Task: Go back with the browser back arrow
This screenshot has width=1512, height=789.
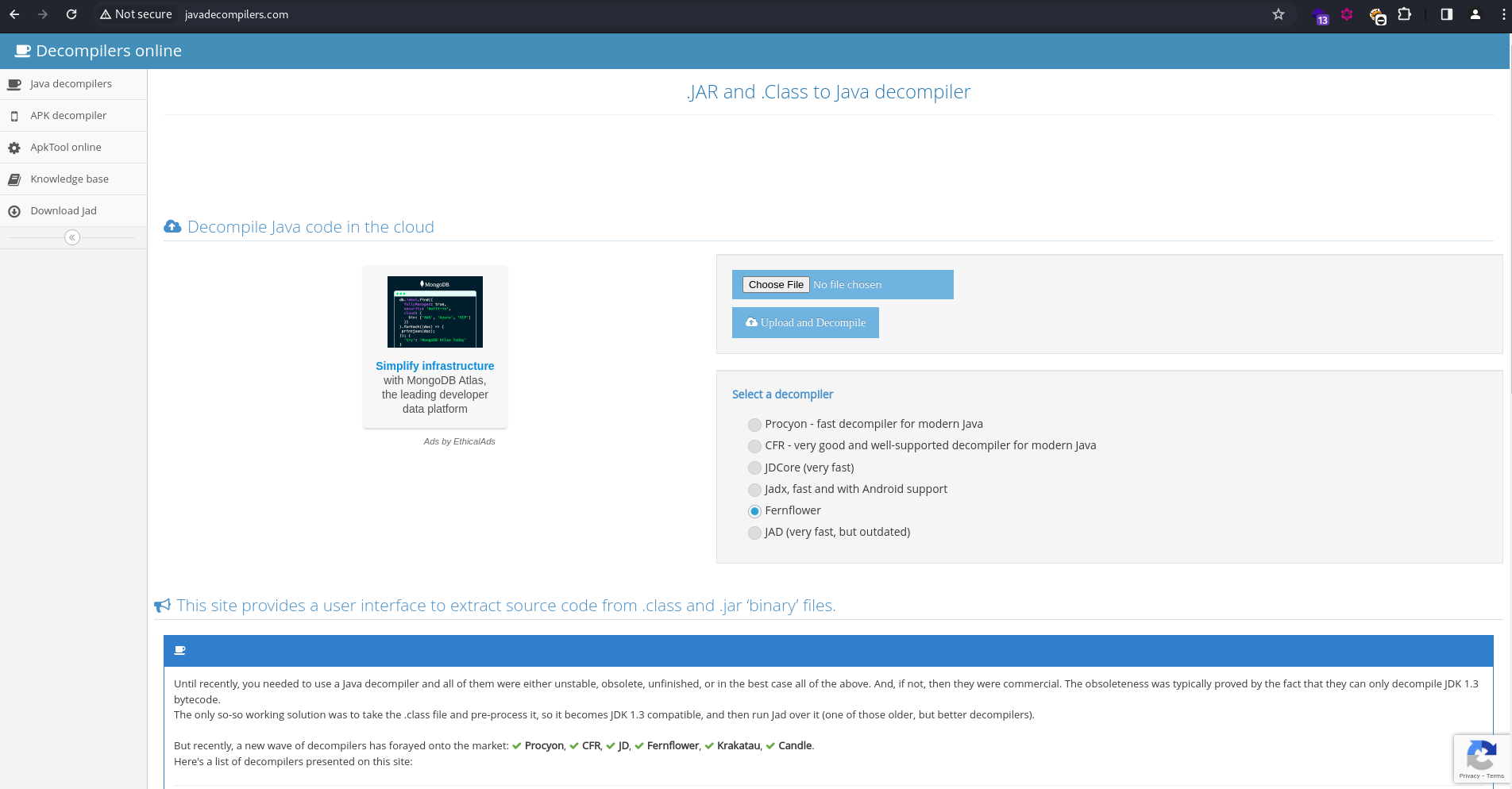Action: 14,14
